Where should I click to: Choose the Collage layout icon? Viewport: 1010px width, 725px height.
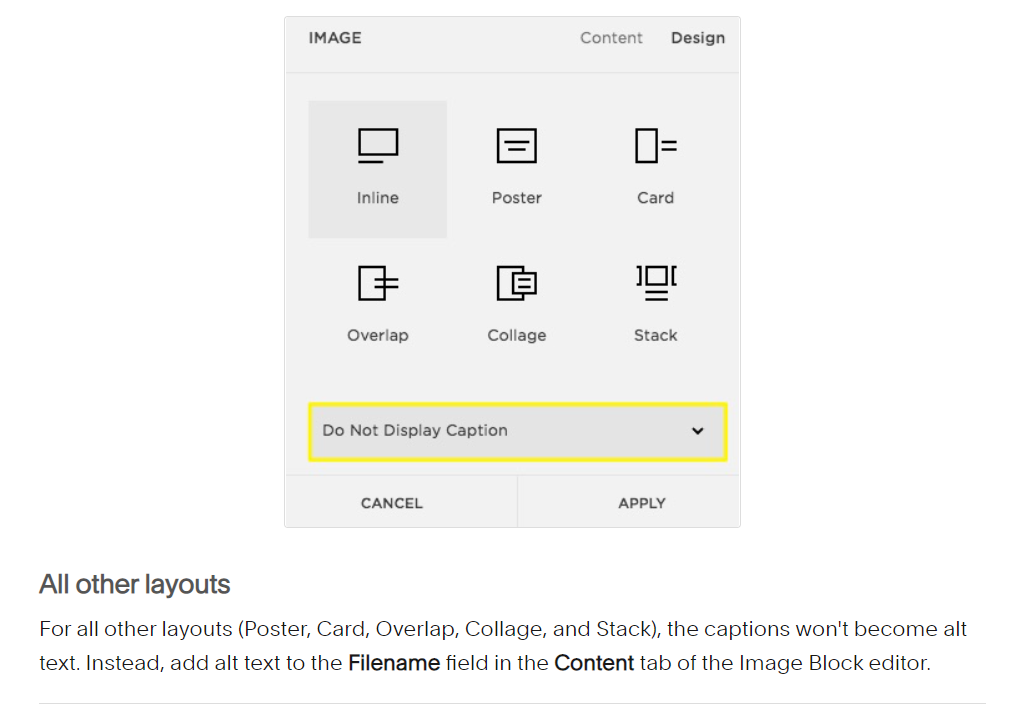tap(516, 284)
